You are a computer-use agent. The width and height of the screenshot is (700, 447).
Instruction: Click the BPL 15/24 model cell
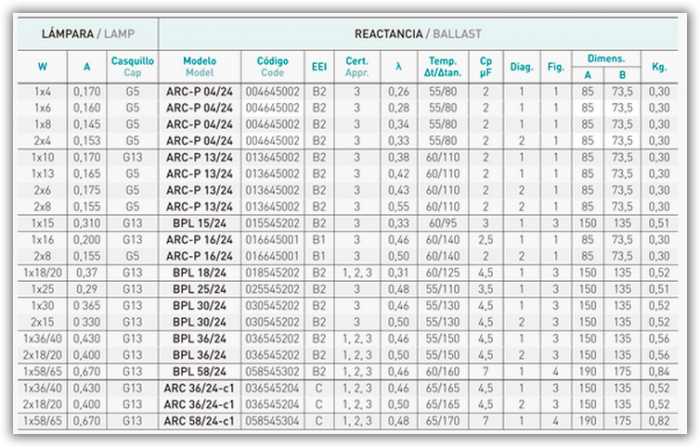[x=200, y=221]
